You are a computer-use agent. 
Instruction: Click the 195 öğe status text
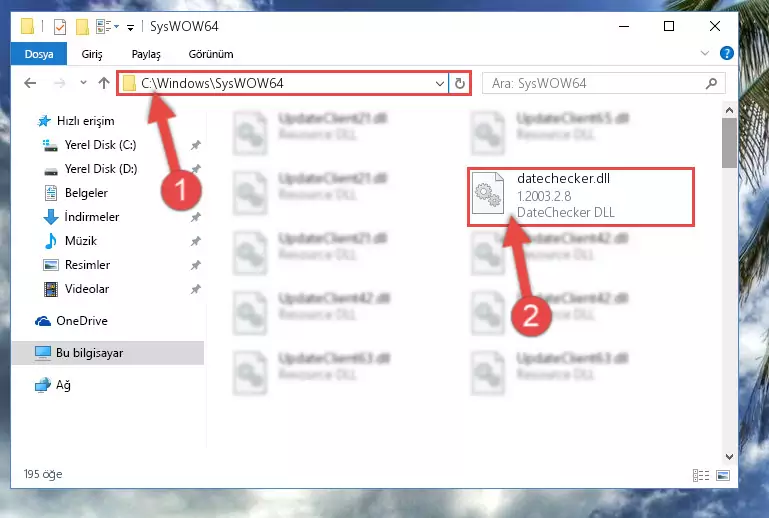pyautogui.click(x=43, y=474)
